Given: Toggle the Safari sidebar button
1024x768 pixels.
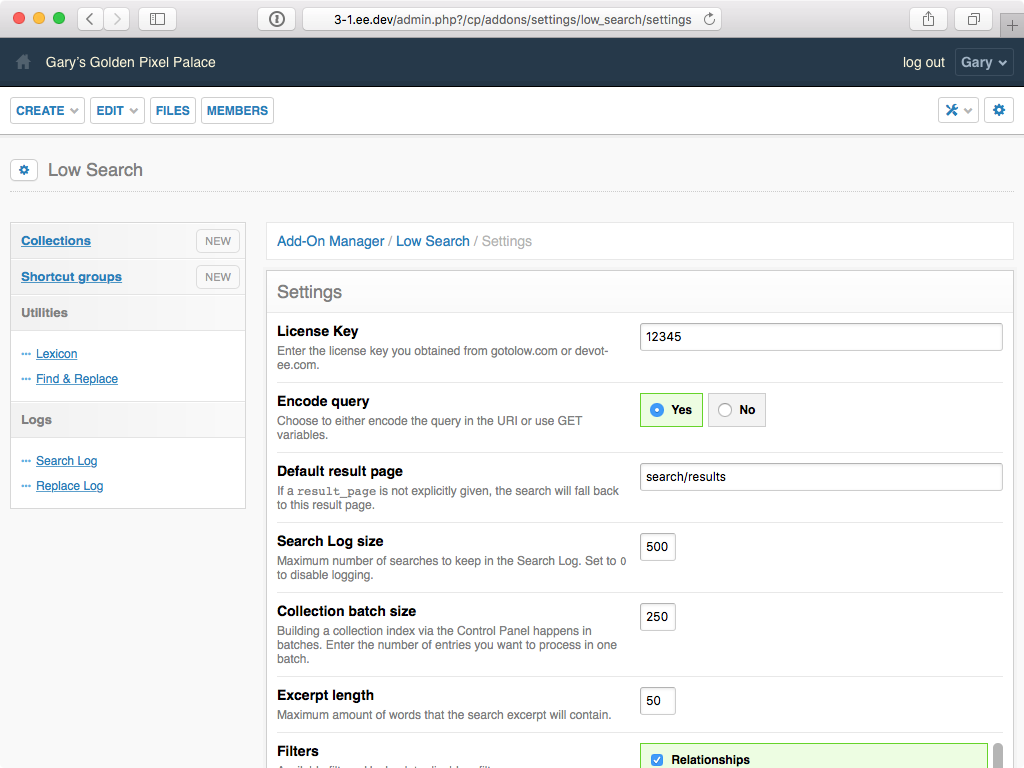Looking at the screenshot, I should coord(157,19).
